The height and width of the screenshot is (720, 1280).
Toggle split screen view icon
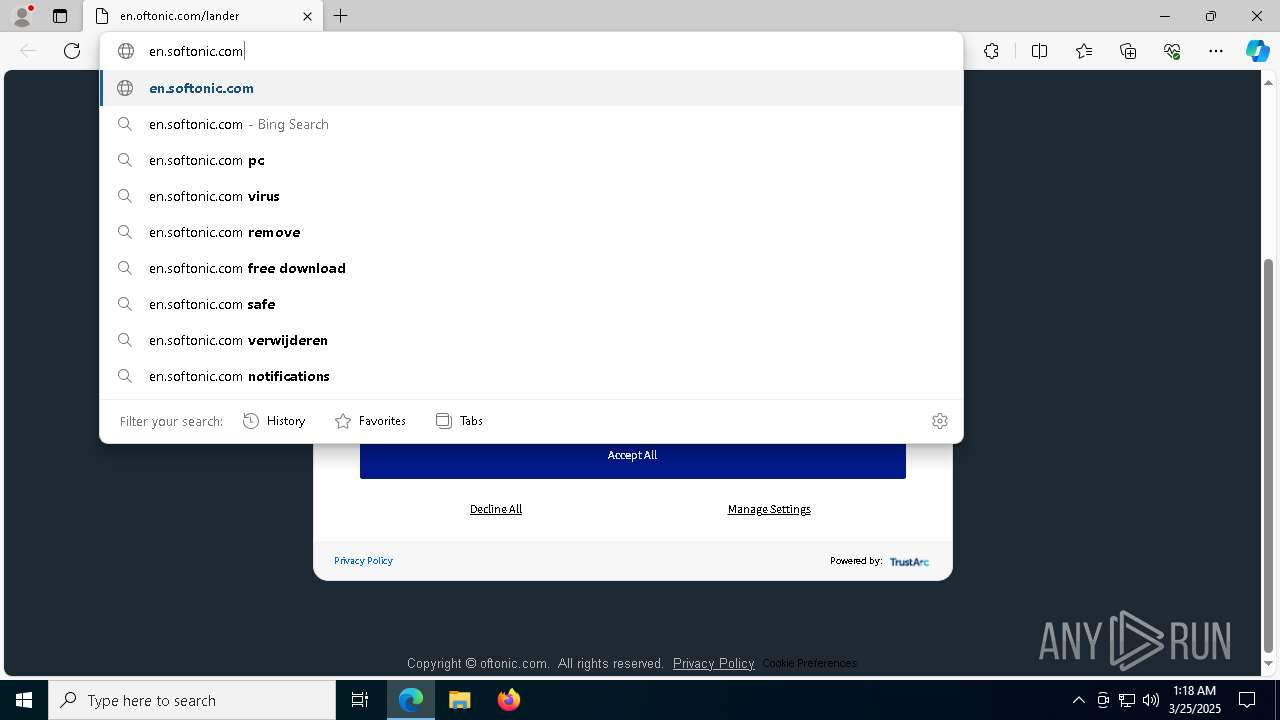1039,51
